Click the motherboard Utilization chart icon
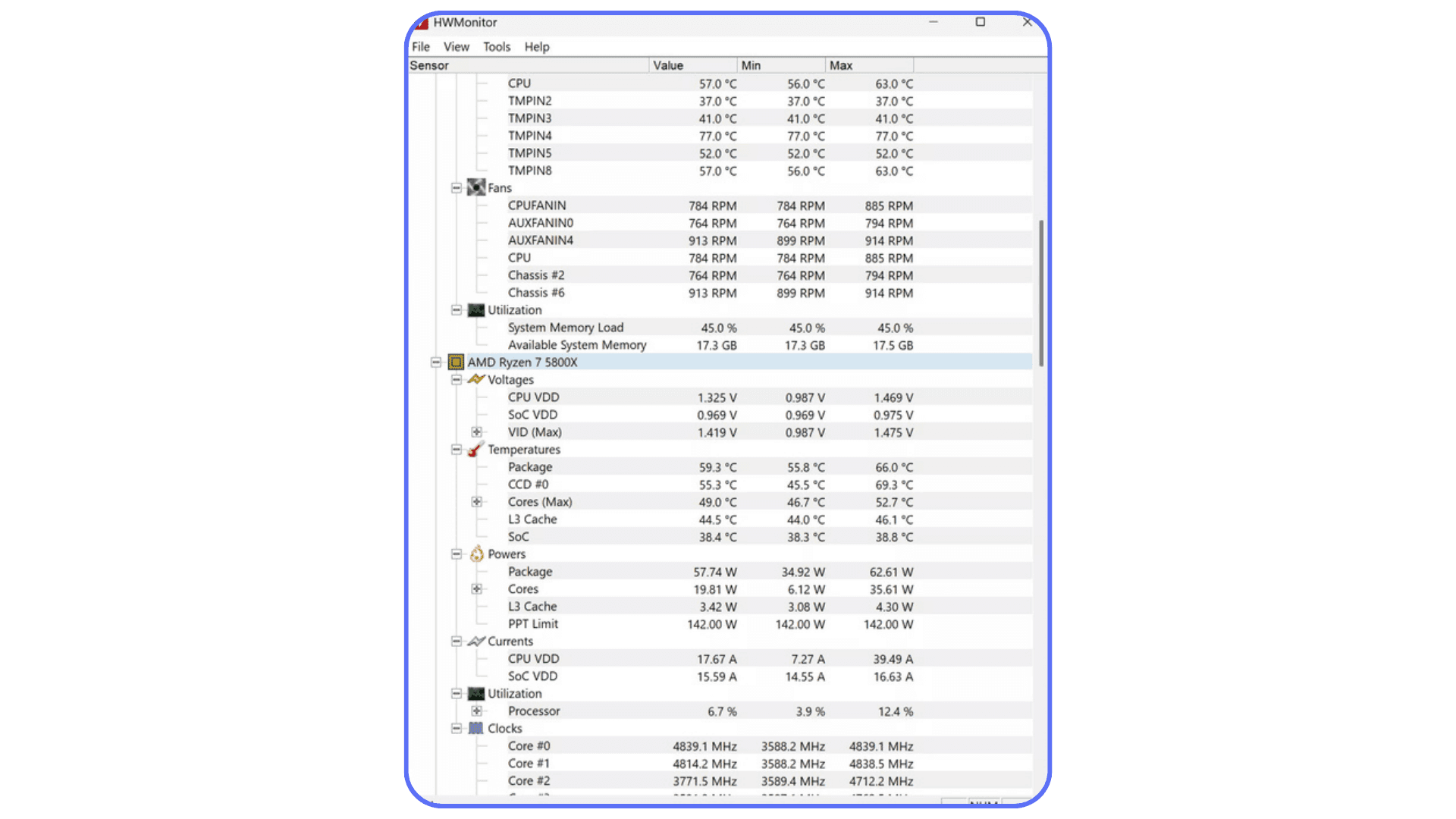The image size is (1456, 819). pos(476,310)
